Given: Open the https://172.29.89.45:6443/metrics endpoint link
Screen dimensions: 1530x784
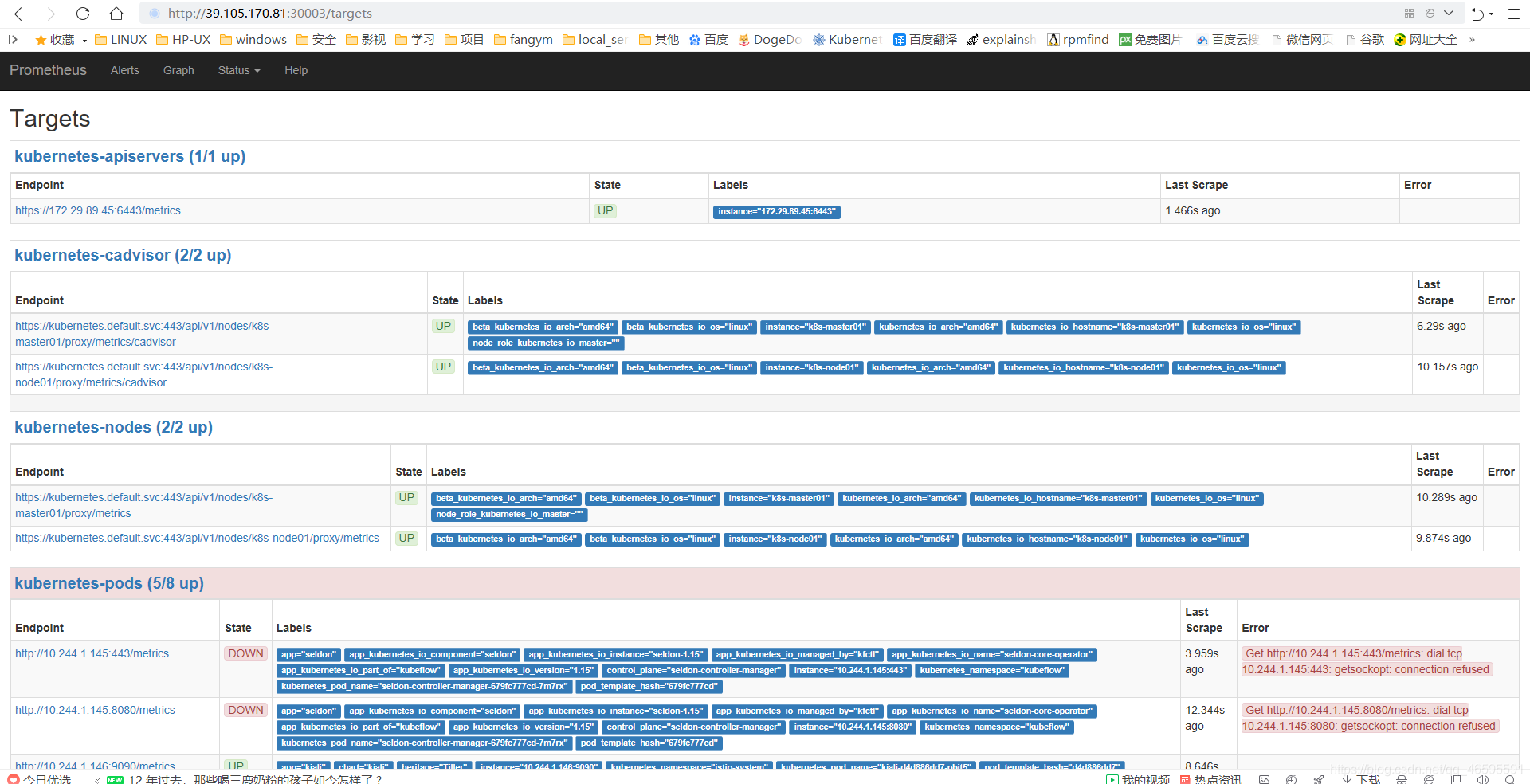Looking at the screenshot, I should click(x=98, y=210).
